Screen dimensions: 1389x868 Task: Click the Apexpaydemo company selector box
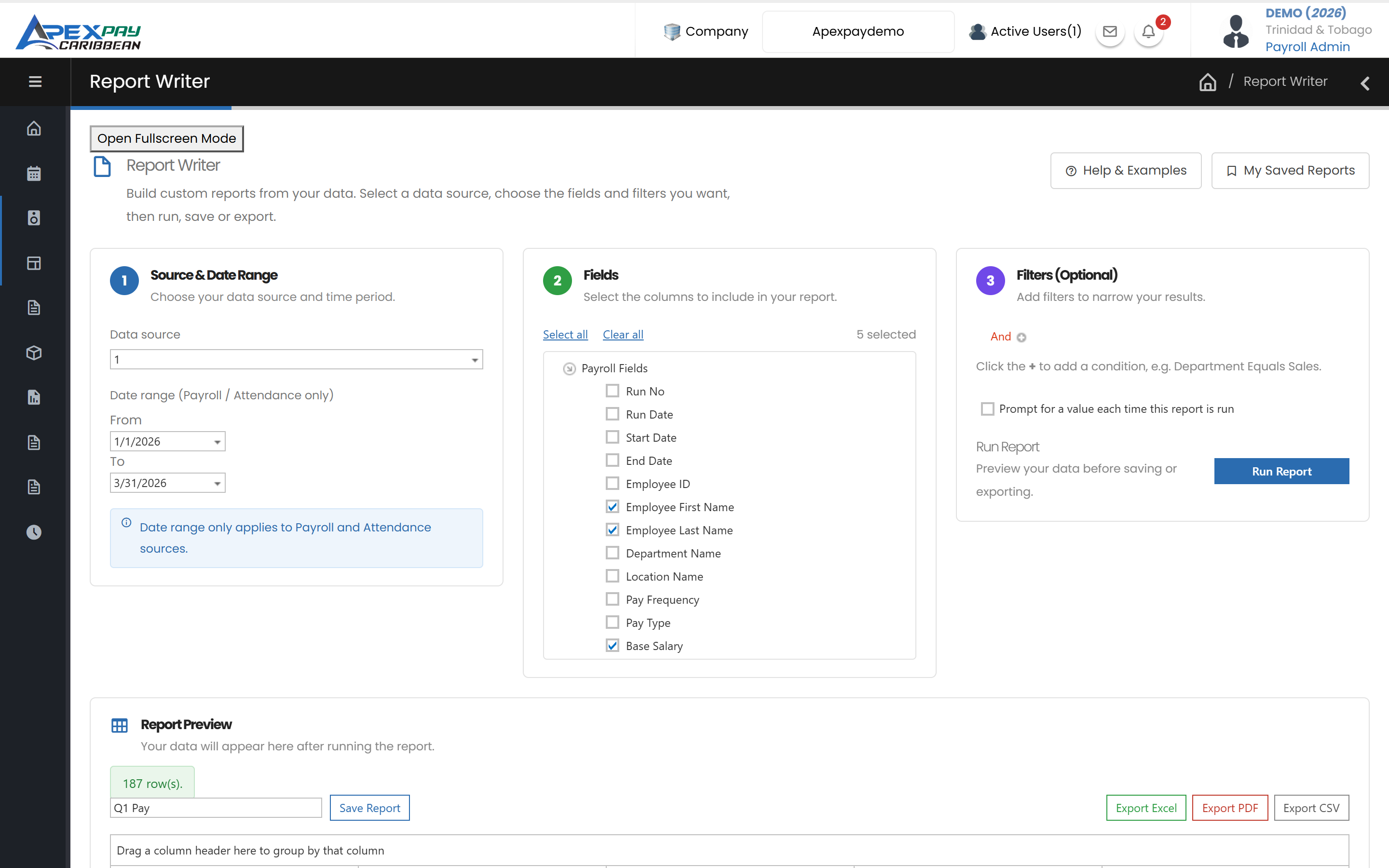pyautogui.click(x=858, y=31)
